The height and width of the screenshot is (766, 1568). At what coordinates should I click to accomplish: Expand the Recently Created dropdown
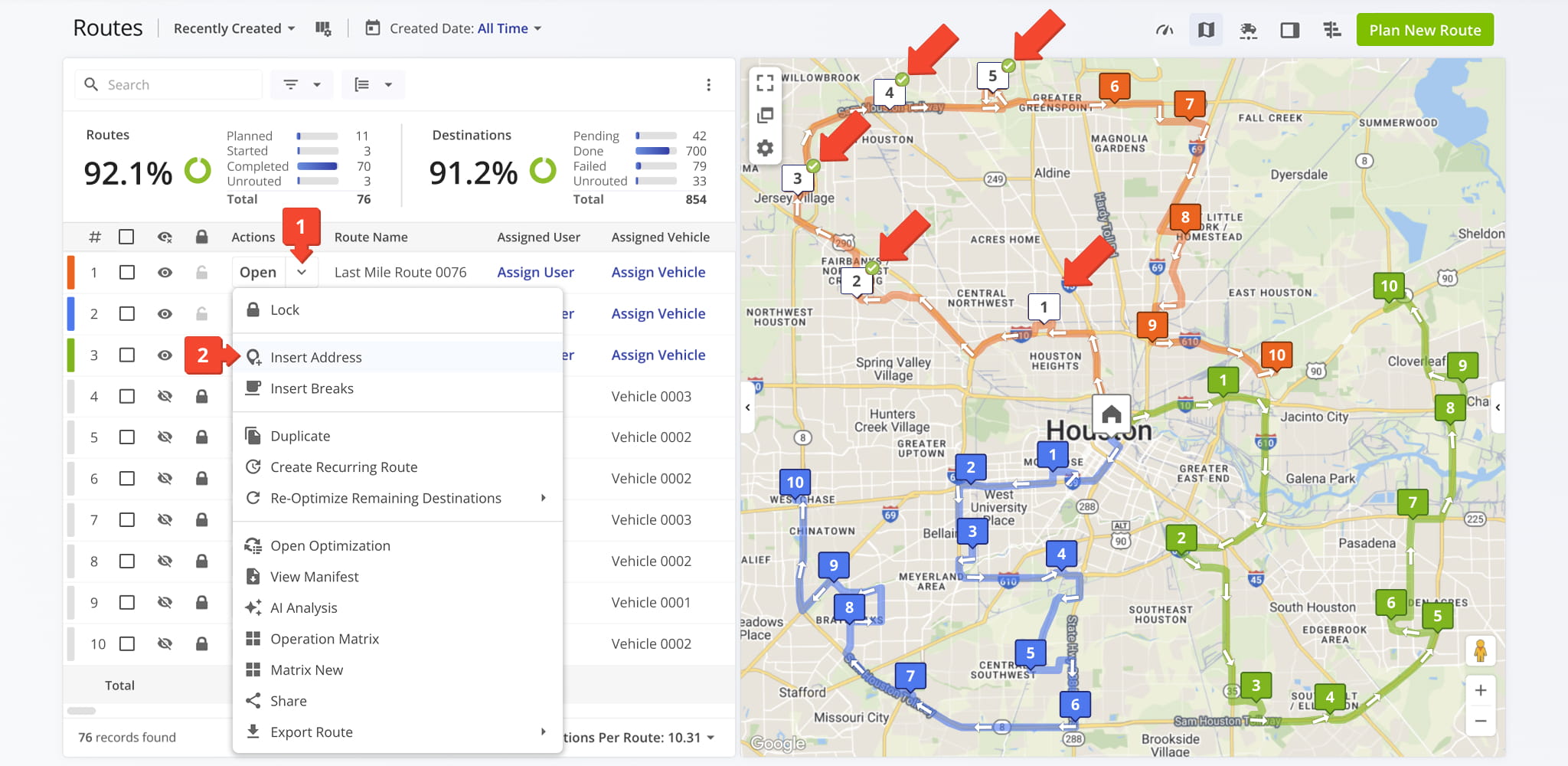point(234,28)
